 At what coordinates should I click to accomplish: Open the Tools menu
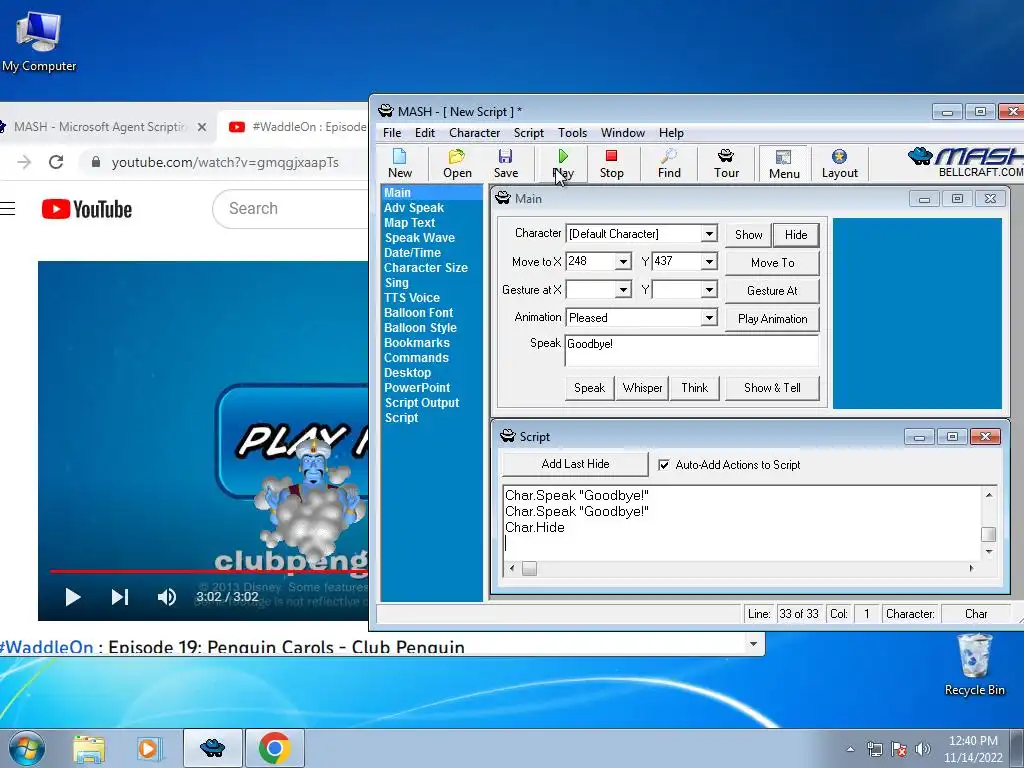[x=572, y=133]
